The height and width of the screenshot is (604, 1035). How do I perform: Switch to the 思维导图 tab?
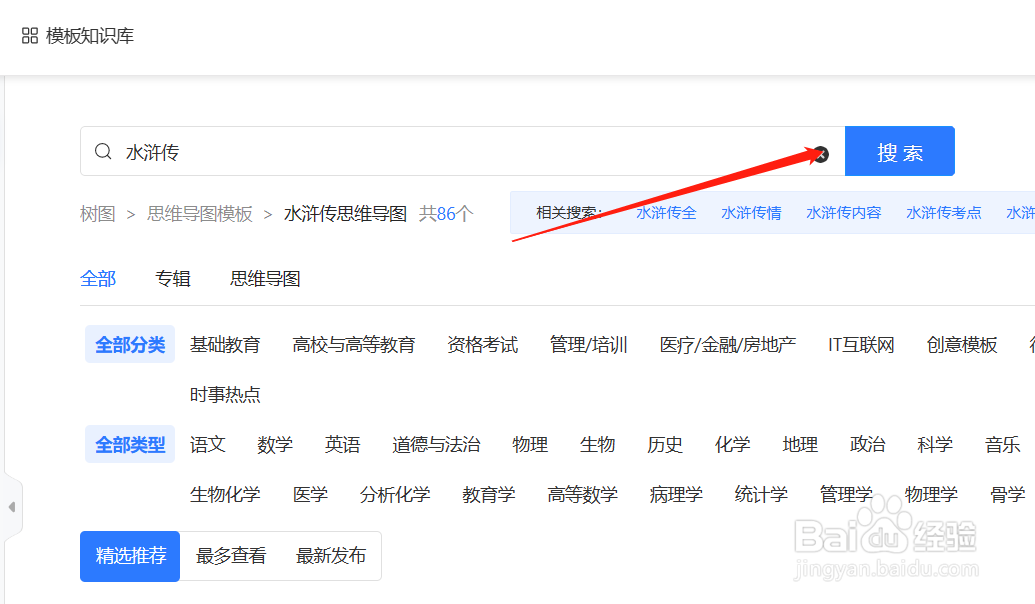[263, 278]
